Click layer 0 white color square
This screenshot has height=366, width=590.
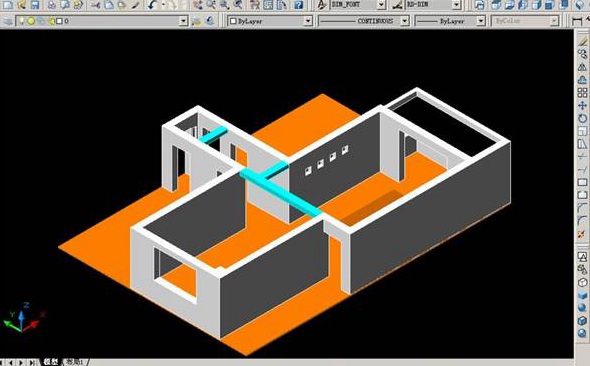(59, 21)
